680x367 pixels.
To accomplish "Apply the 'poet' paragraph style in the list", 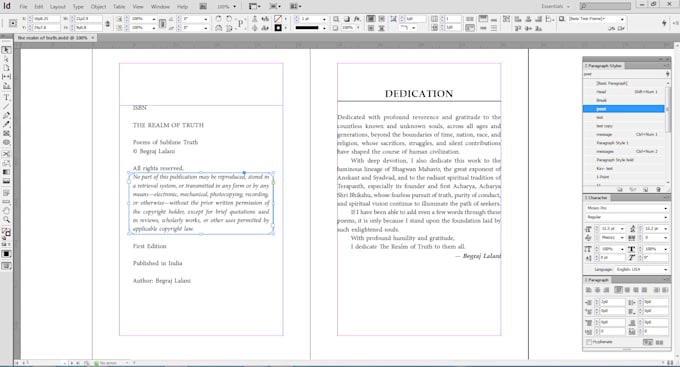I will pyautogui.click(x=623, y=109).
